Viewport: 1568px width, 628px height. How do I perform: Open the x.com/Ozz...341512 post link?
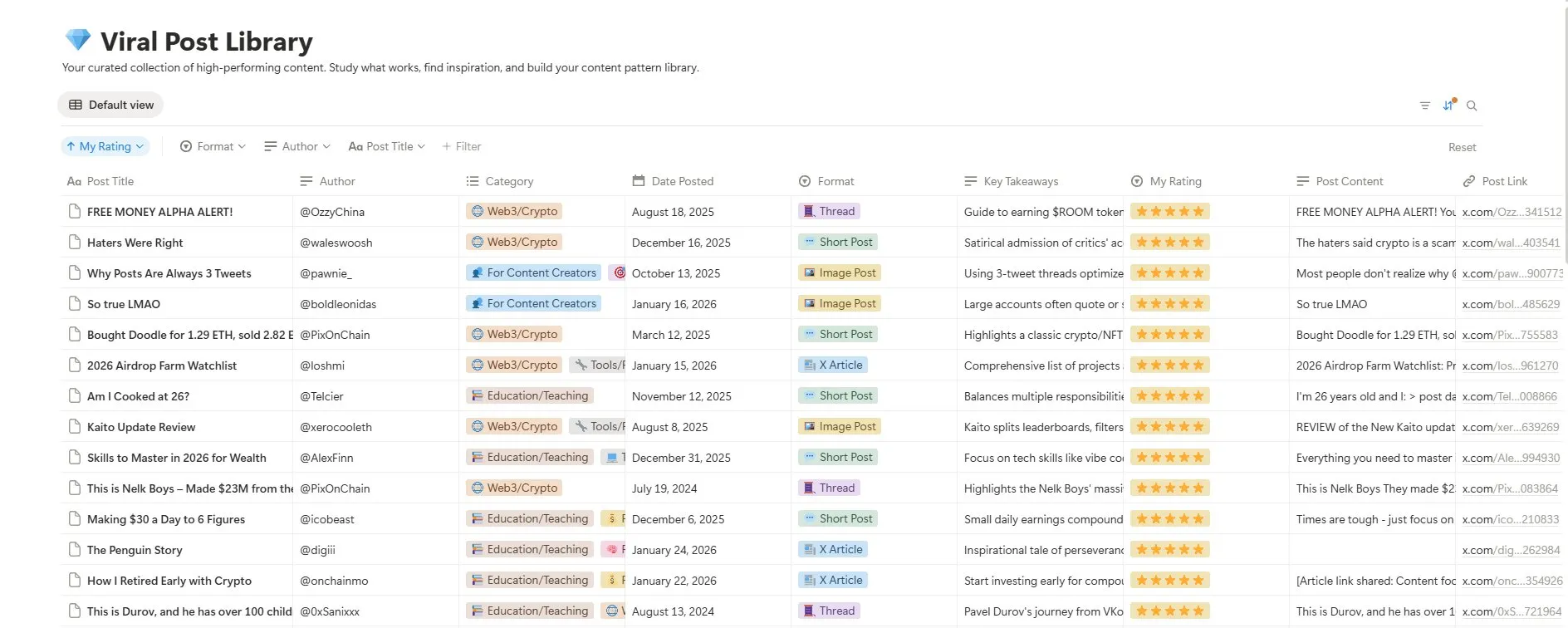pos(1512,212)
